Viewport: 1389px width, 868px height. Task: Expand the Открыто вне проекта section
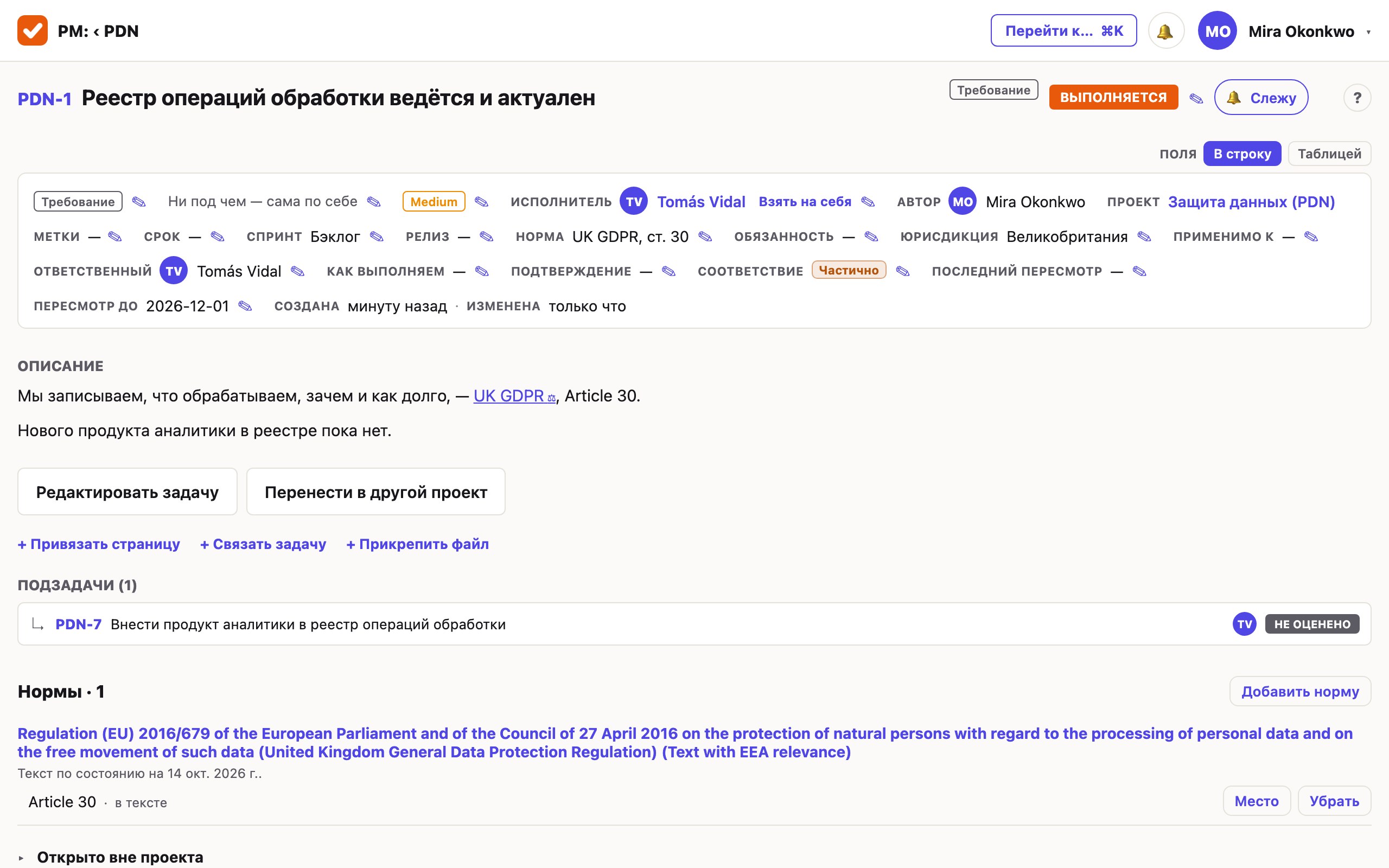(110, 857)
